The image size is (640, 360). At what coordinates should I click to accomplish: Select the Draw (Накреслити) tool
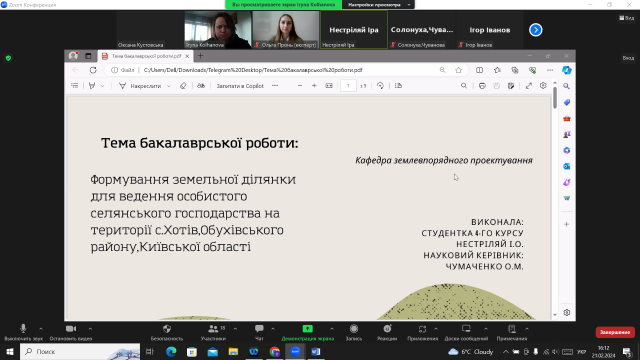pyautogui.click(x=140, y=86)
